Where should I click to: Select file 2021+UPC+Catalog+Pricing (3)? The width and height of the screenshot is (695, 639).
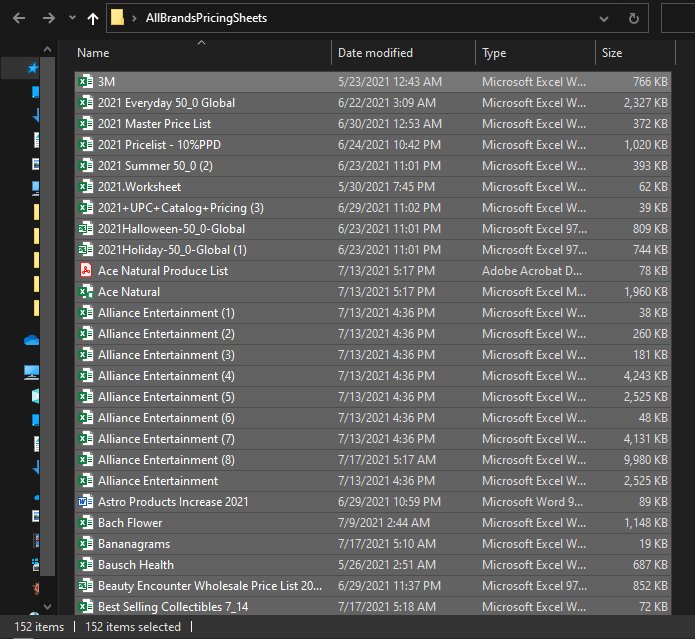373,208
